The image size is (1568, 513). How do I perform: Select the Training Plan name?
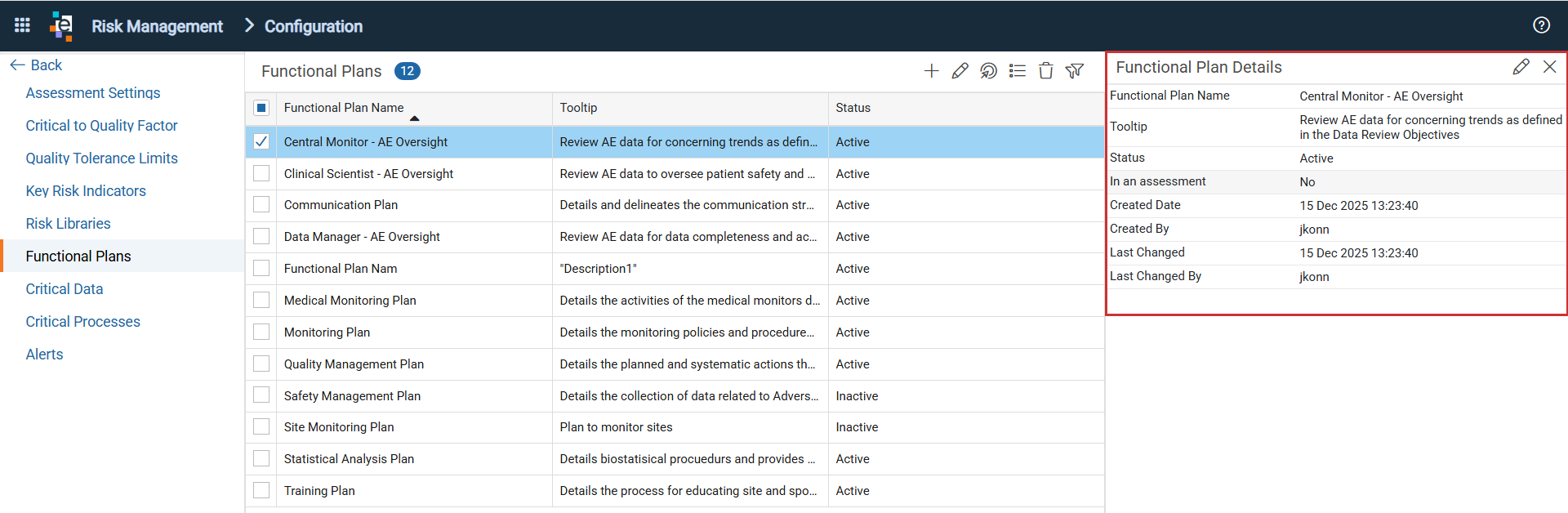[319, 491]
